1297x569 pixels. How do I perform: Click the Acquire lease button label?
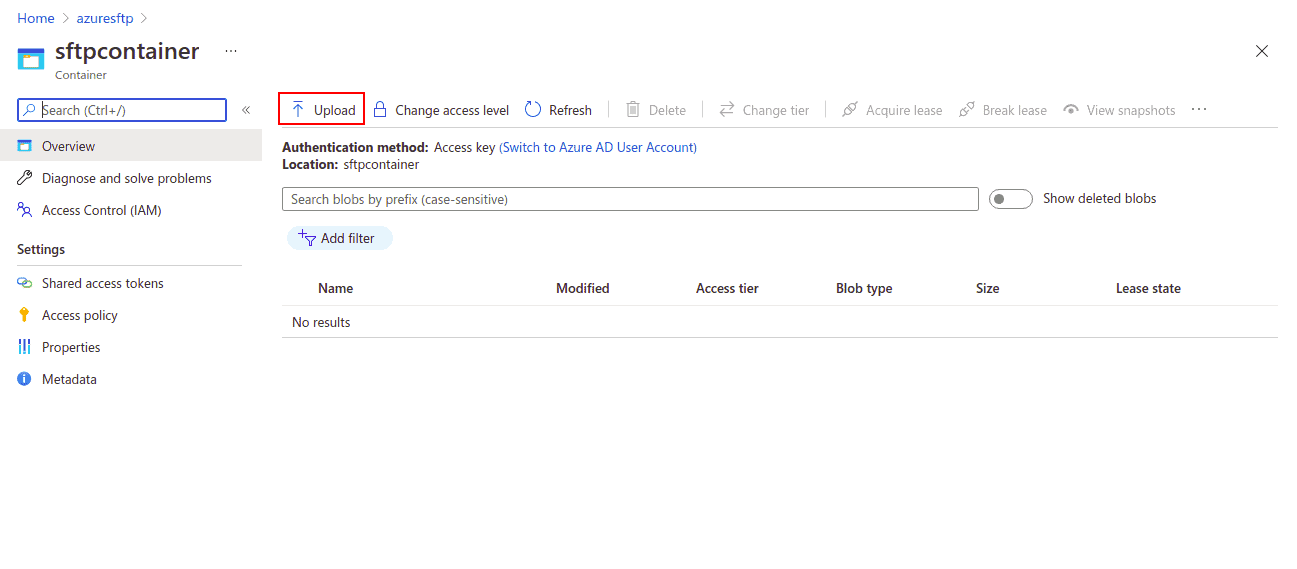904,110
